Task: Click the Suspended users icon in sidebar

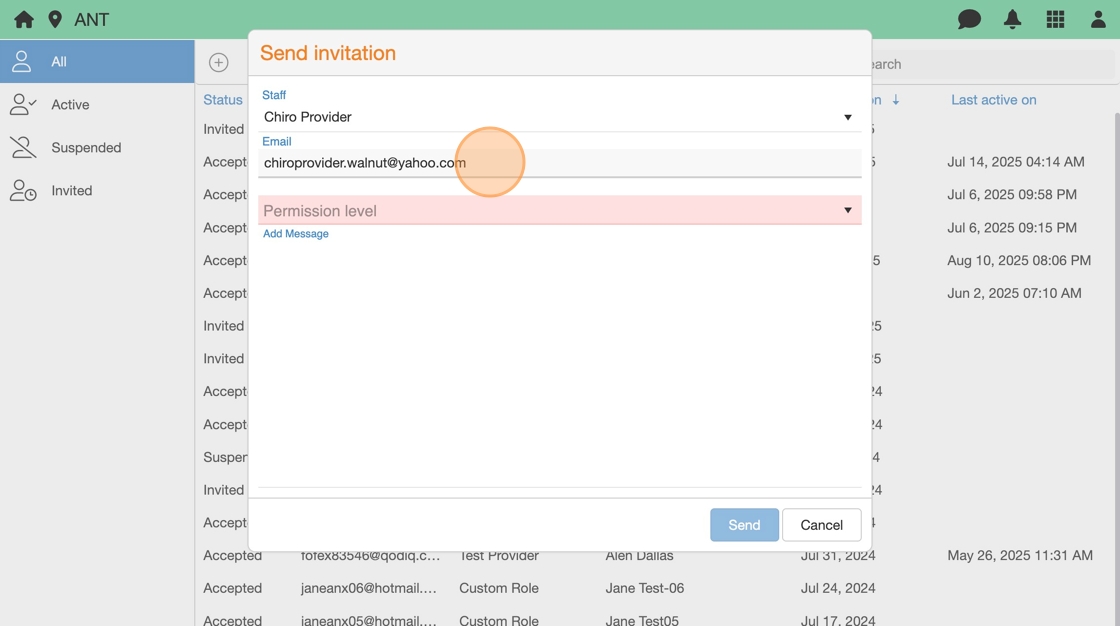Action: click(x=23, y=147)
